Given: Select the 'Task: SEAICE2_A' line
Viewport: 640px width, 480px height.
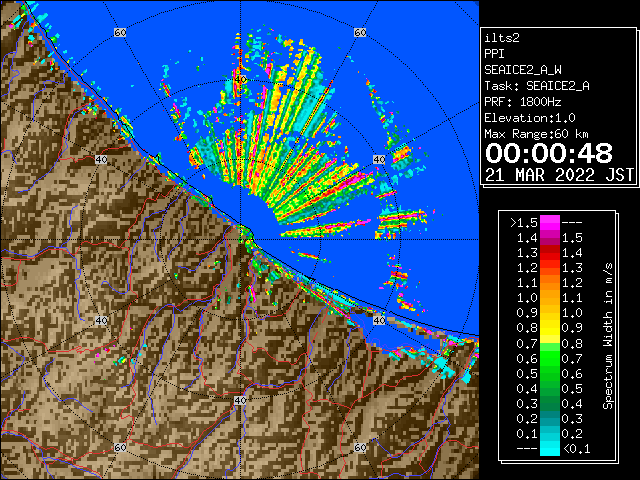Looking at the screenshot, I should click(x=537, y=86).
